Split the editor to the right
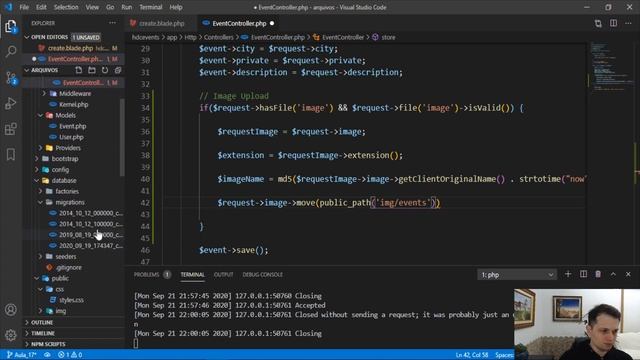Image resolution: width=640 pixels, height=360 pixels. pyautogui.click(x=613, y=23)
